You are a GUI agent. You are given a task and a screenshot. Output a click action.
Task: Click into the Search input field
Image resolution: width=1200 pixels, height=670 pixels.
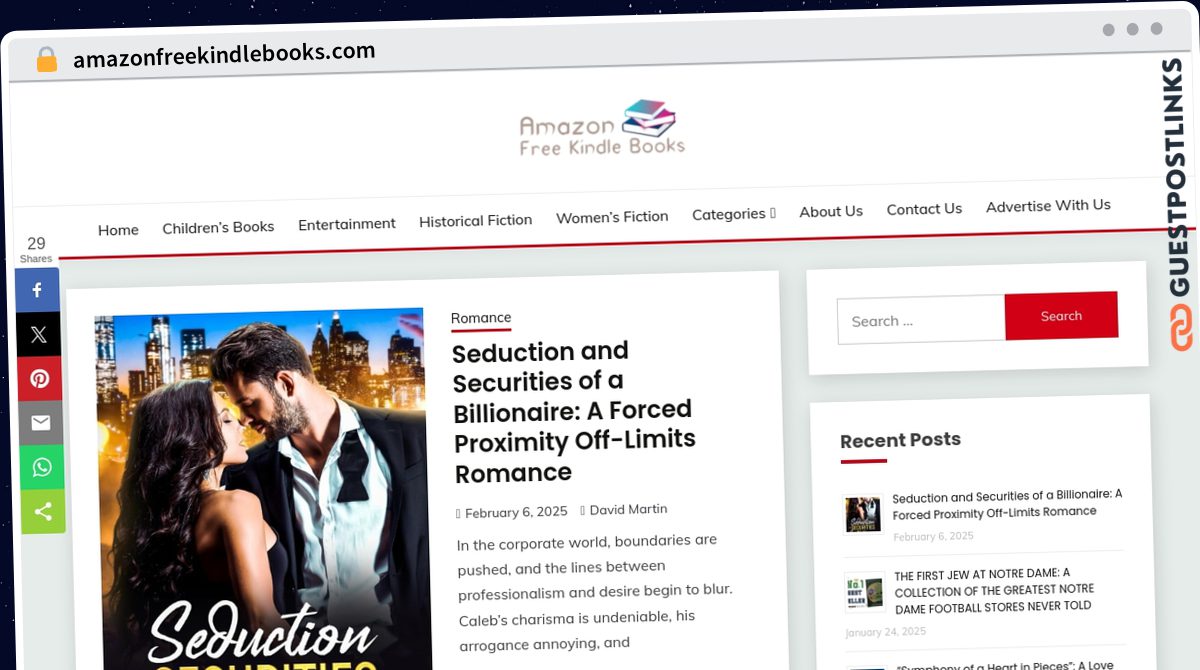pos(921,320)
